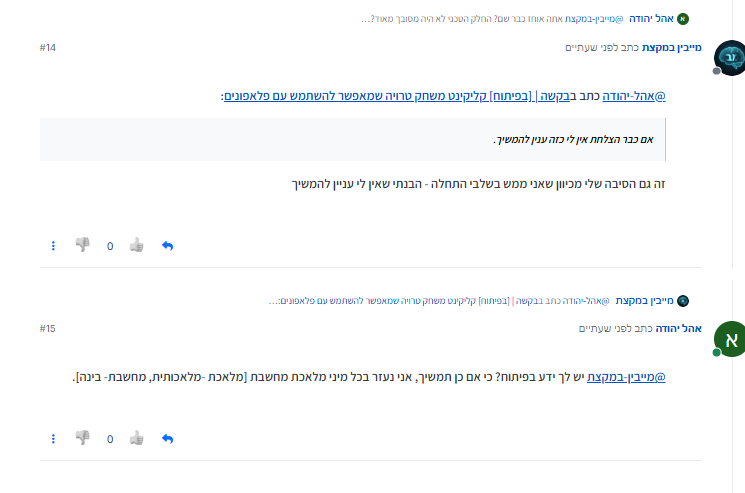Open three-dot menu on post #14

pyautogui.click(x=53, y=246)
